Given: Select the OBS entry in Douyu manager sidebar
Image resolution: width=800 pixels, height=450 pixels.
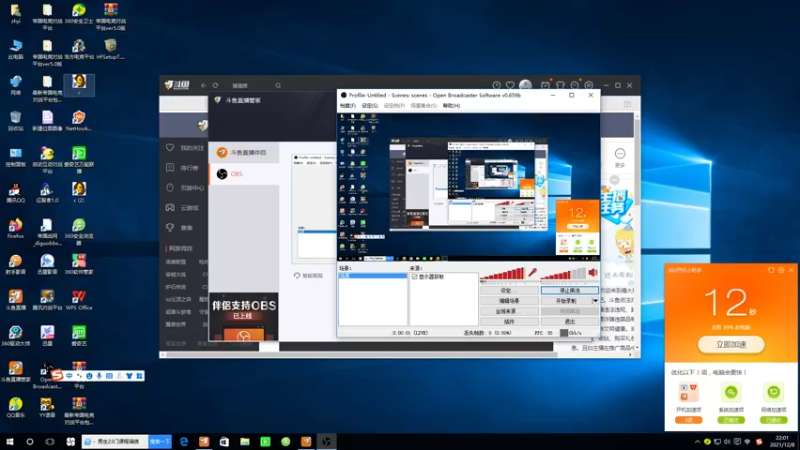Looking at the screenshot, I should pos(244,174).
